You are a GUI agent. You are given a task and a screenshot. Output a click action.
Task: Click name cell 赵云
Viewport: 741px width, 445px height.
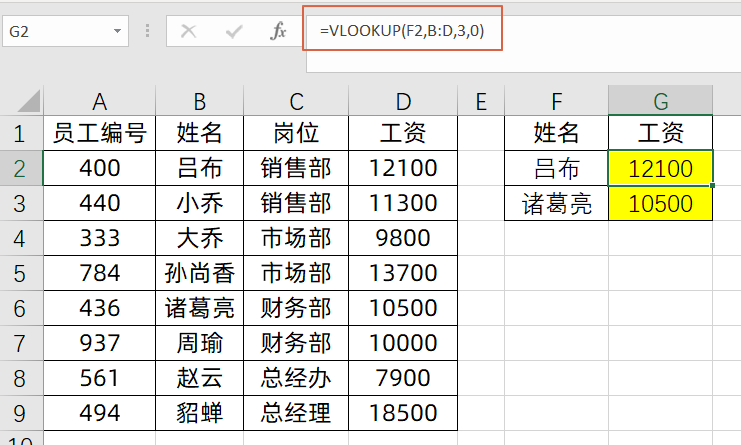[x=199, y=378]
